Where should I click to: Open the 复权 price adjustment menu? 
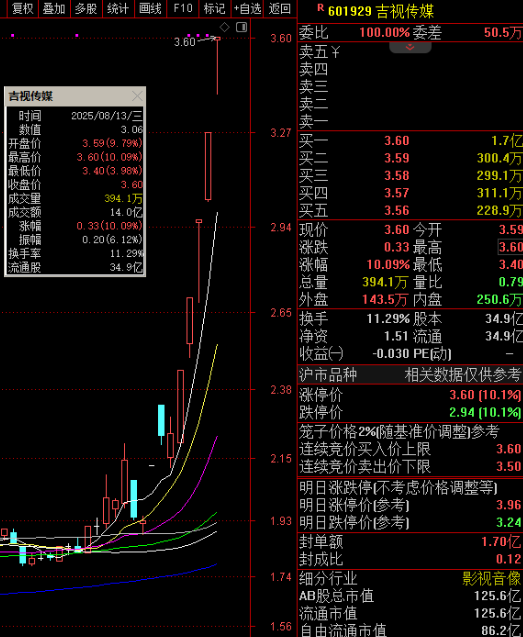pos(22,8)
